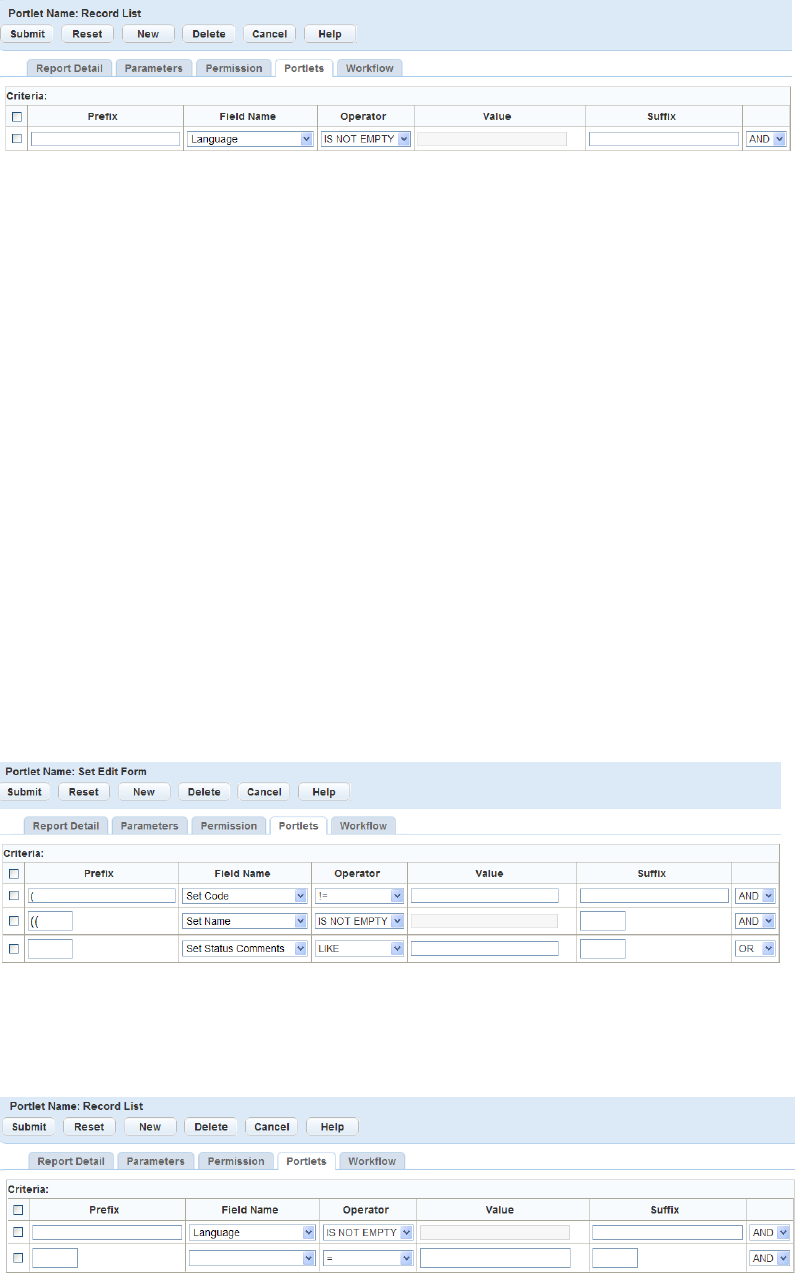Click suffix field on Set Status Comments row
This screenshot has width=795, height=1274.
603,948
